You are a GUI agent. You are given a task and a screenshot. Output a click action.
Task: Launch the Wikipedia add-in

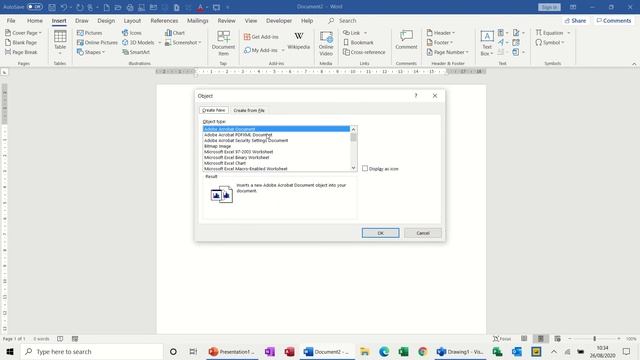coord(299,41)
